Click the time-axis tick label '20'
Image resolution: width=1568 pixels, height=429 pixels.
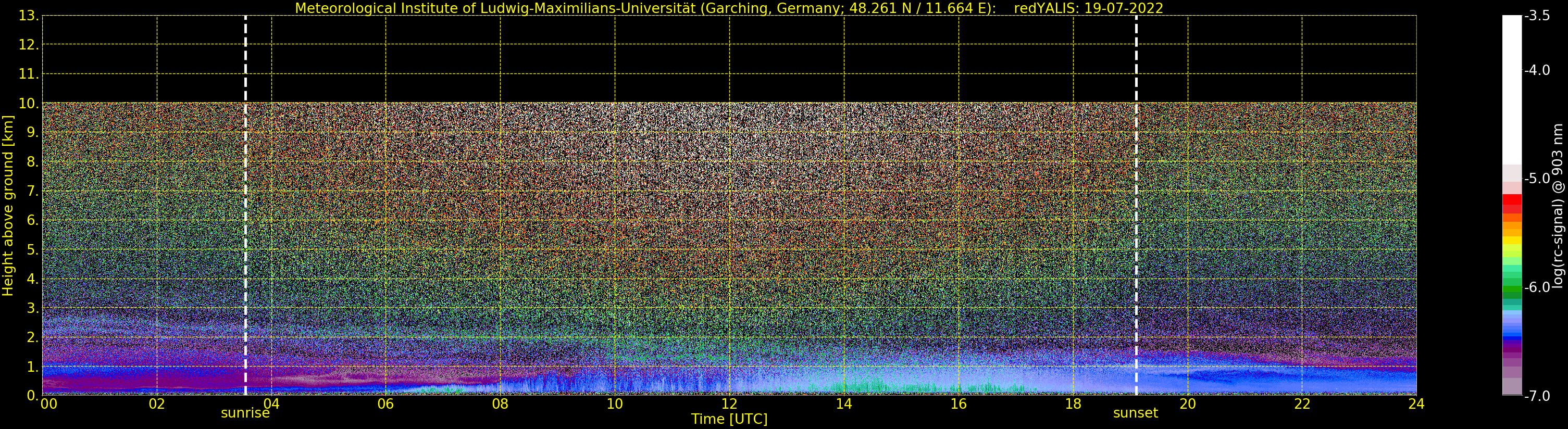[1188, 404]
